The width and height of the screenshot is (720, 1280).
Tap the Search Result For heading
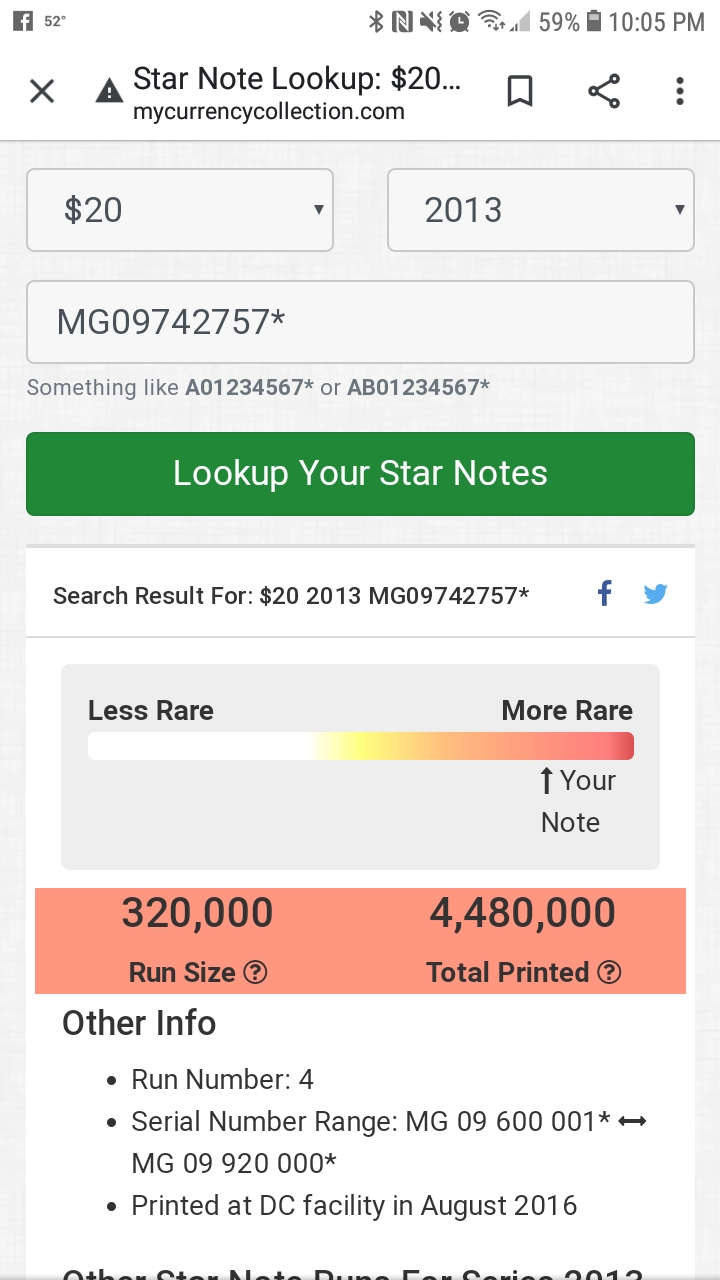click(x=290, y=596)
